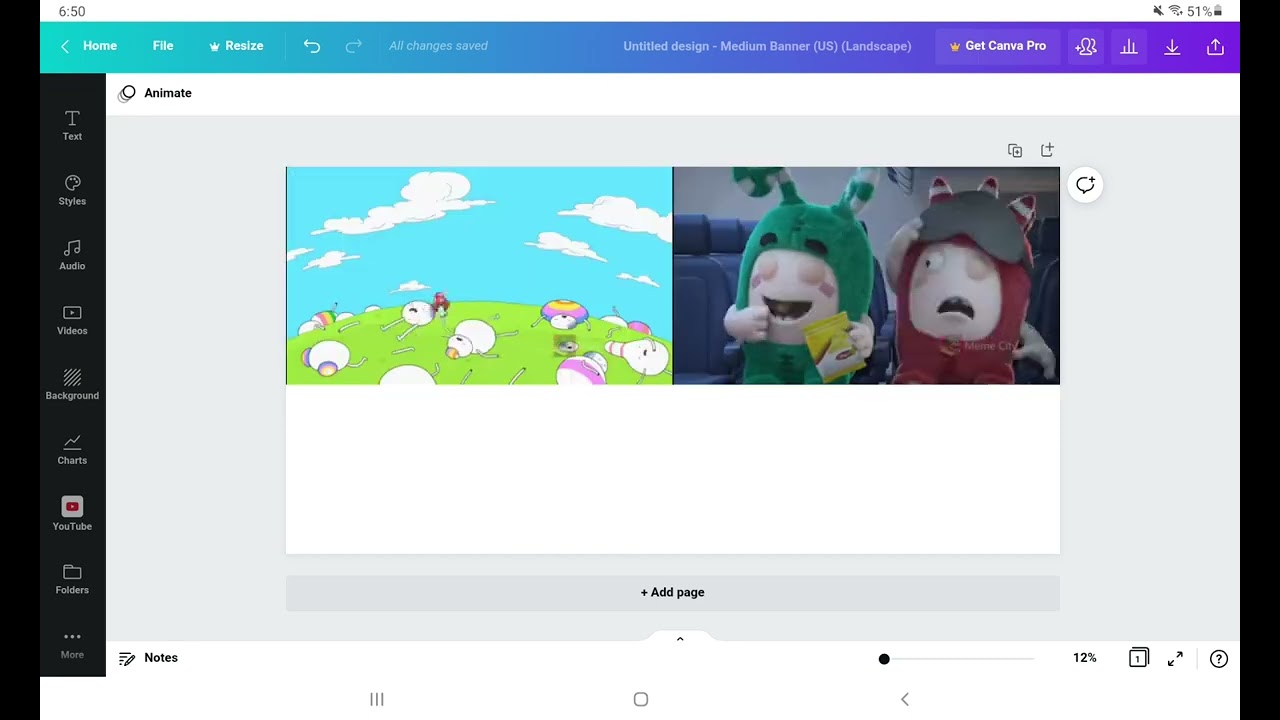Tap the Android home button
Screen dimensions: 1280x720
pos(641,699)
